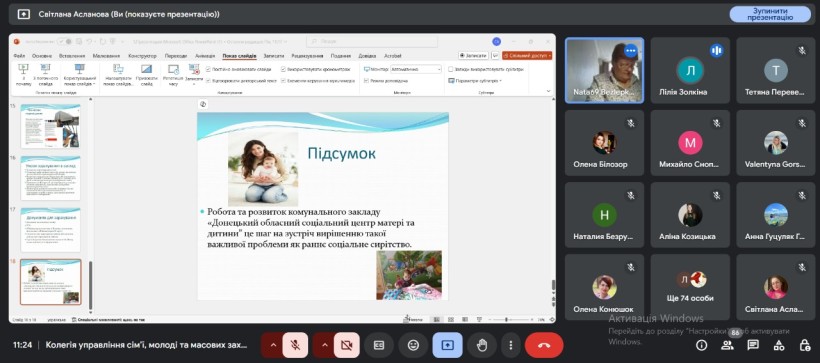This screenshot has width=820, height=363.
Task: Toggle closed captions button
Action: pyautogui.click(x=379, y=345)
